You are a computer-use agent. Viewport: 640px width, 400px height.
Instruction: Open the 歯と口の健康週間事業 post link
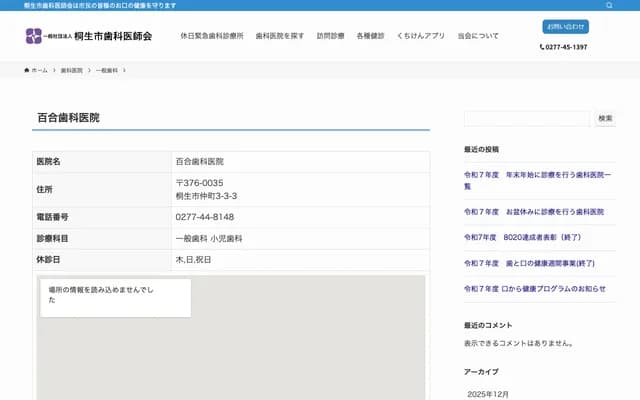coord(530,263)
